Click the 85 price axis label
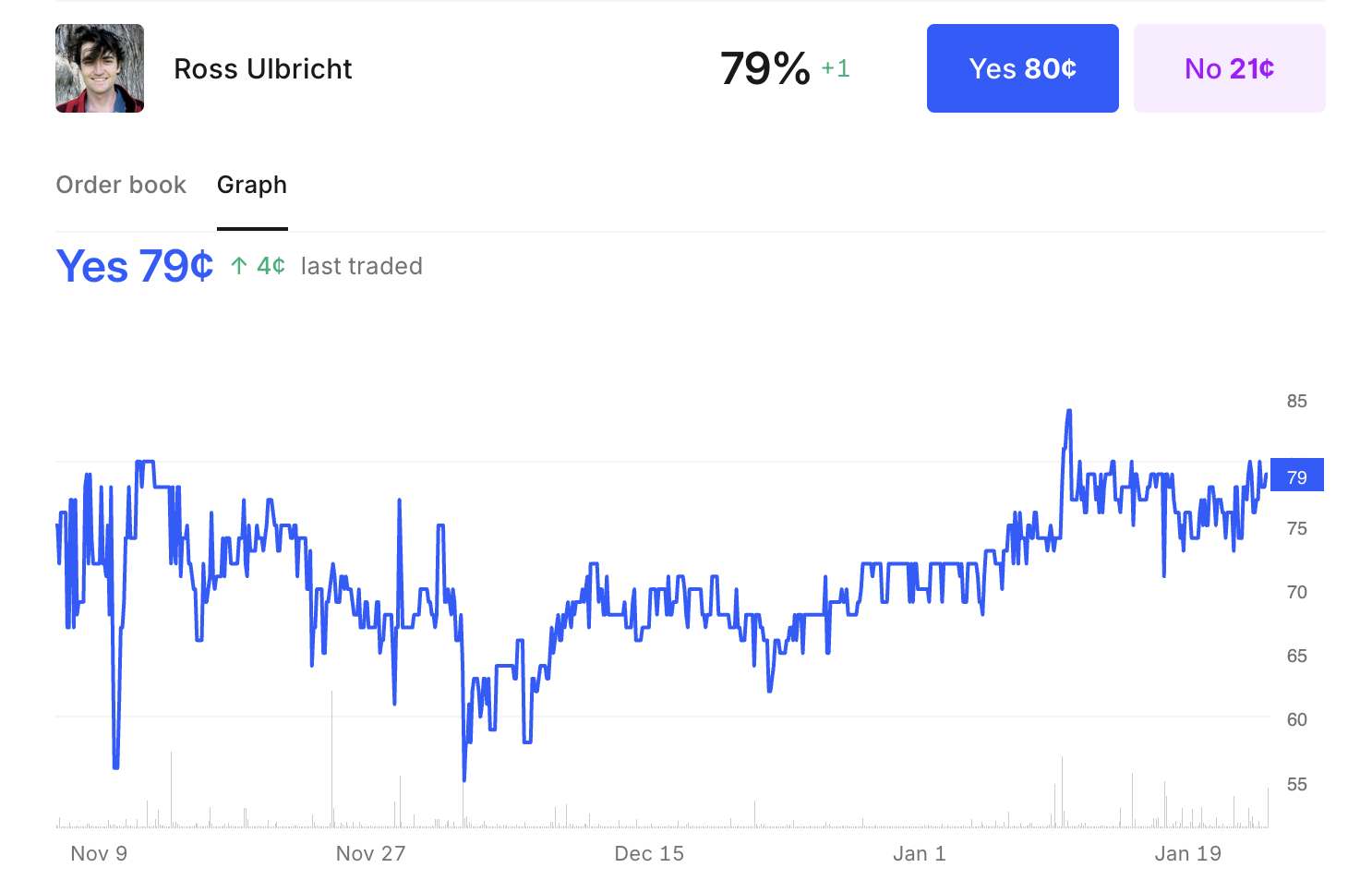Screen dimensions: 1372x892 point(1296,401)
